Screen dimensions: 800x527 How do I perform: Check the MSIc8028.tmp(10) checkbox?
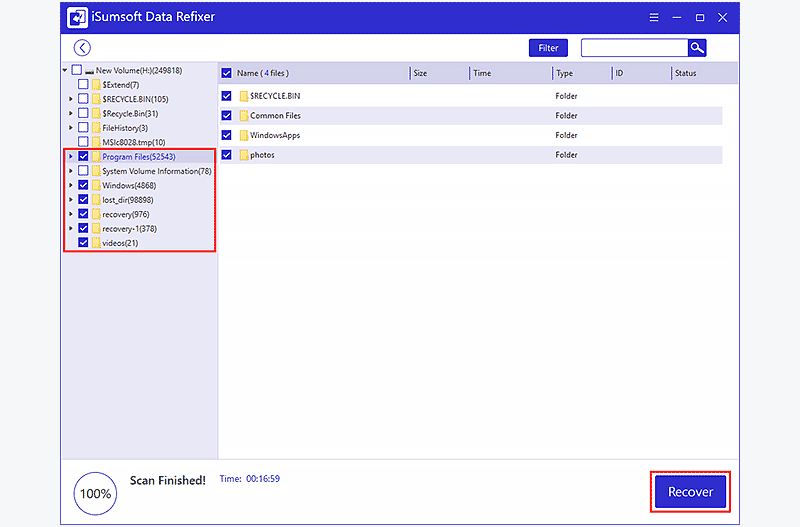point(83,141)
